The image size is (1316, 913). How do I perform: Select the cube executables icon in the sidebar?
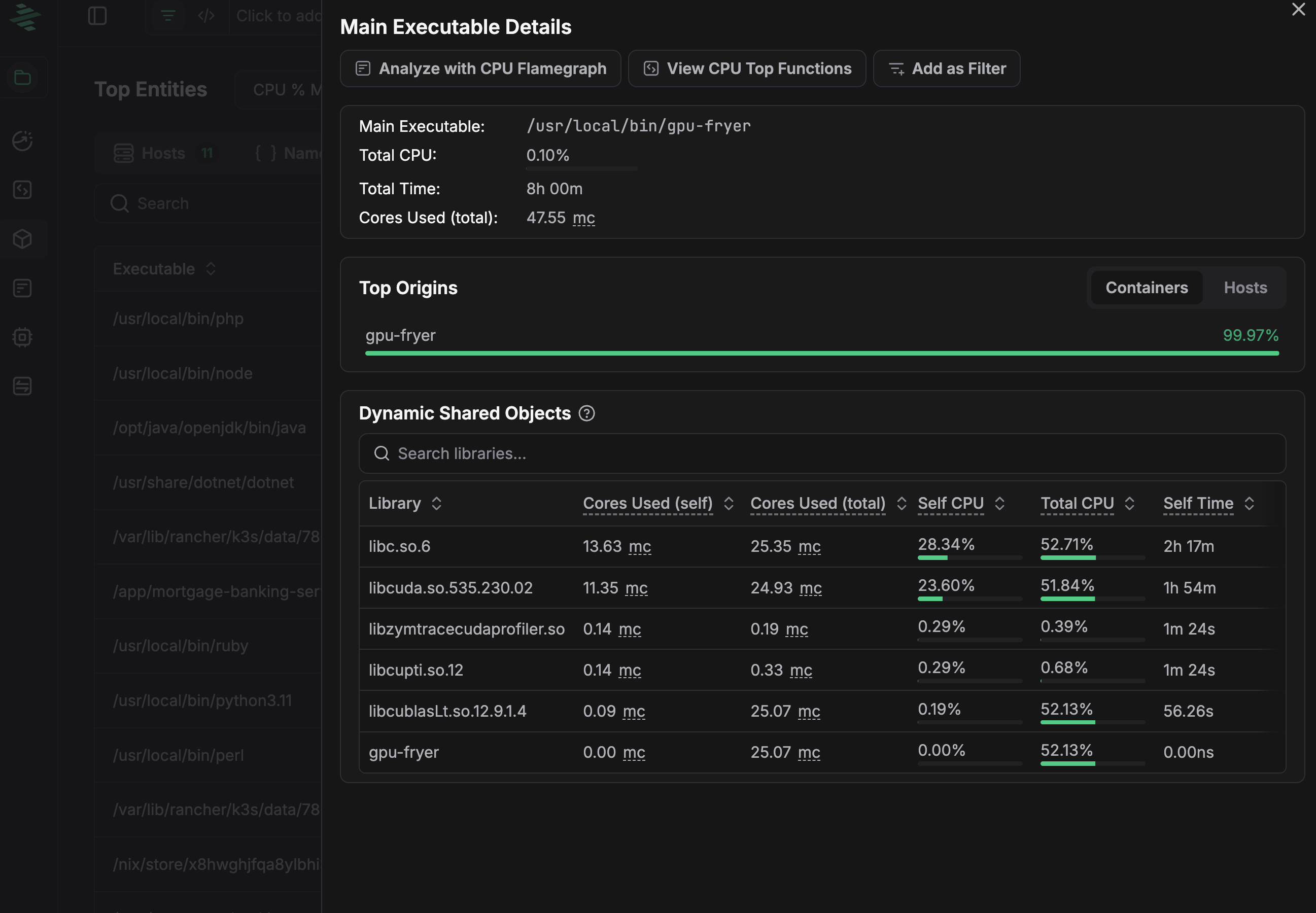pos(23,238)
